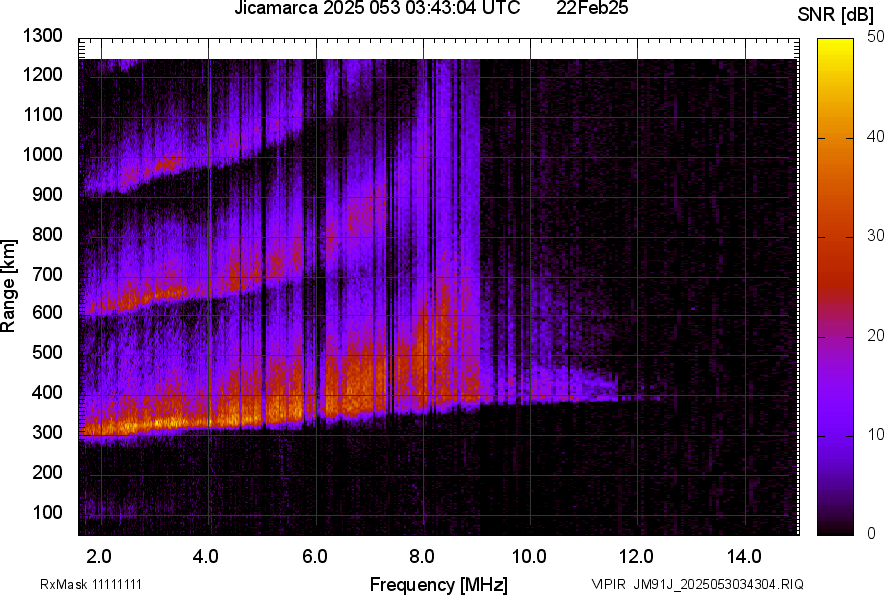The width and height of the screenshot is (884, 595).
Task: Select the SNR [dB] colorbar heading
Action: (837, 15)
